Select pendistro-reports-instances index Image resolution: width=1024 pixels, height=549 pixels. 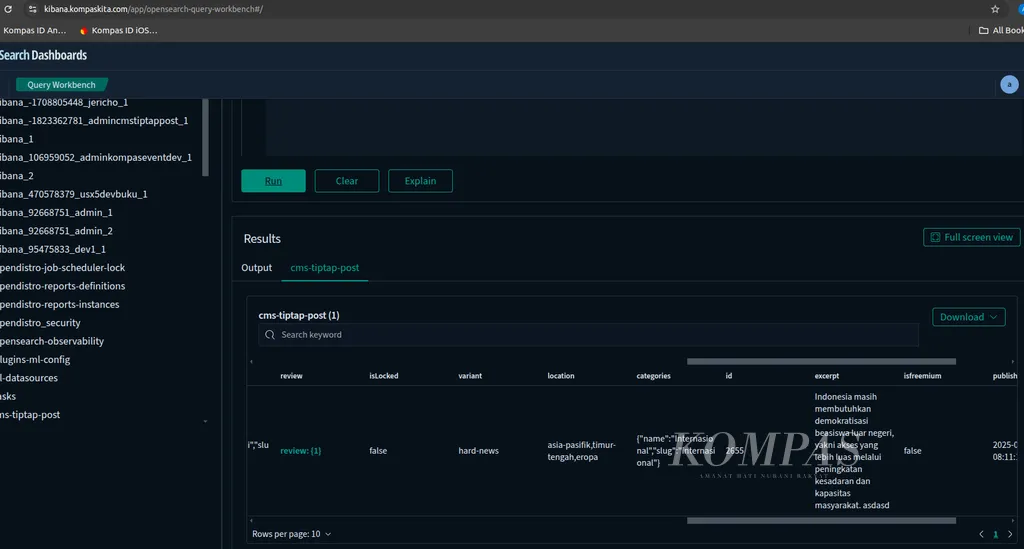coord(59,304)
